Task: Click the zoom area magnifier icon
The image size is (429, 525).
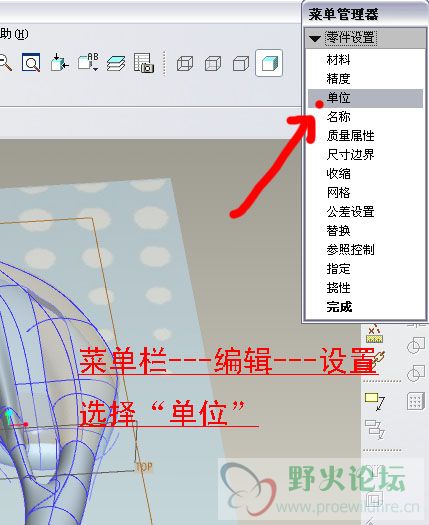Action: (x=31, y=62)
